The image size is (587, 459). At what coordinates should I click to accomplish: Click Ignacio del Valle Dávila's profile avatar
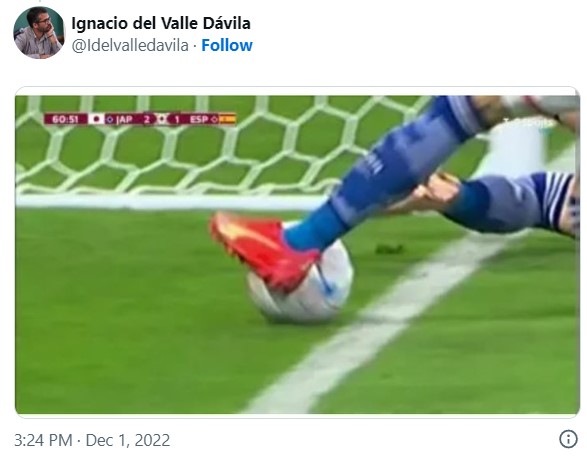pos(39,33)
